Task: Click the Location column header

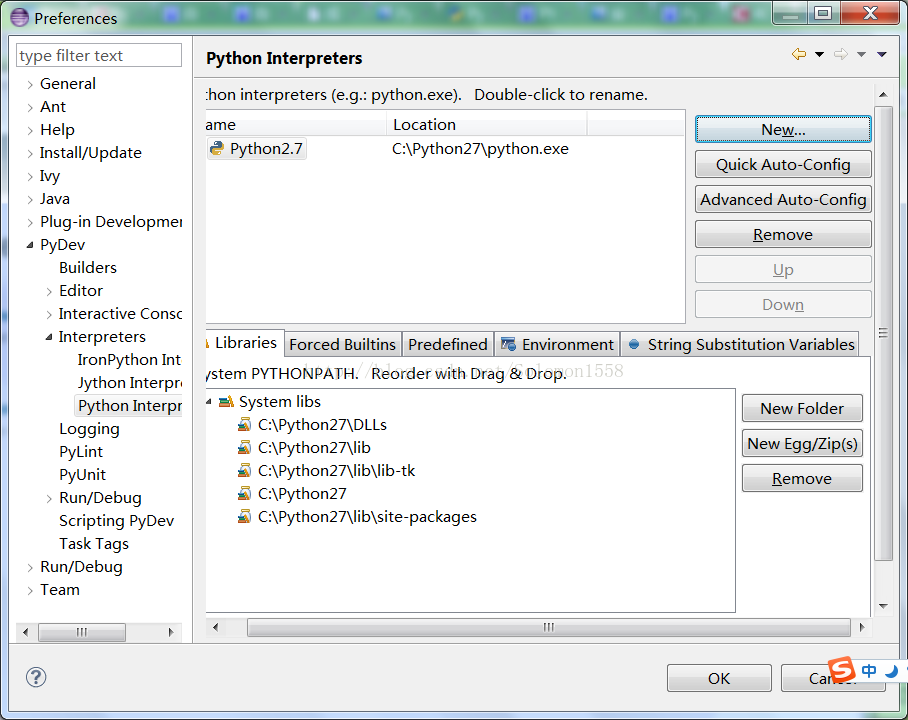Action: pyautogui.click(x=486, y=125)
